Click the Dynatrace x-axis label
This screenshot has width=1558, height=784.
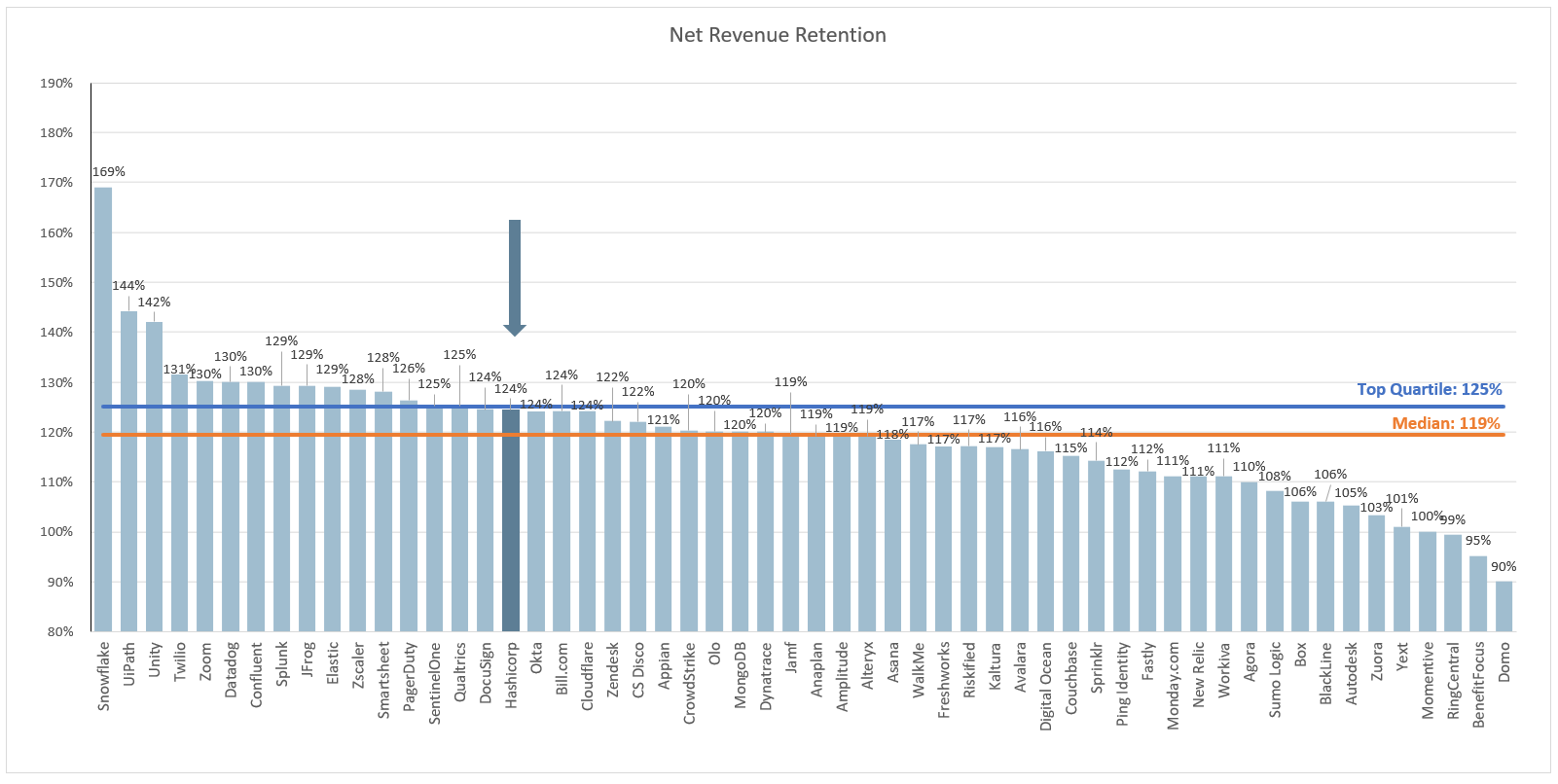(765, 676)
